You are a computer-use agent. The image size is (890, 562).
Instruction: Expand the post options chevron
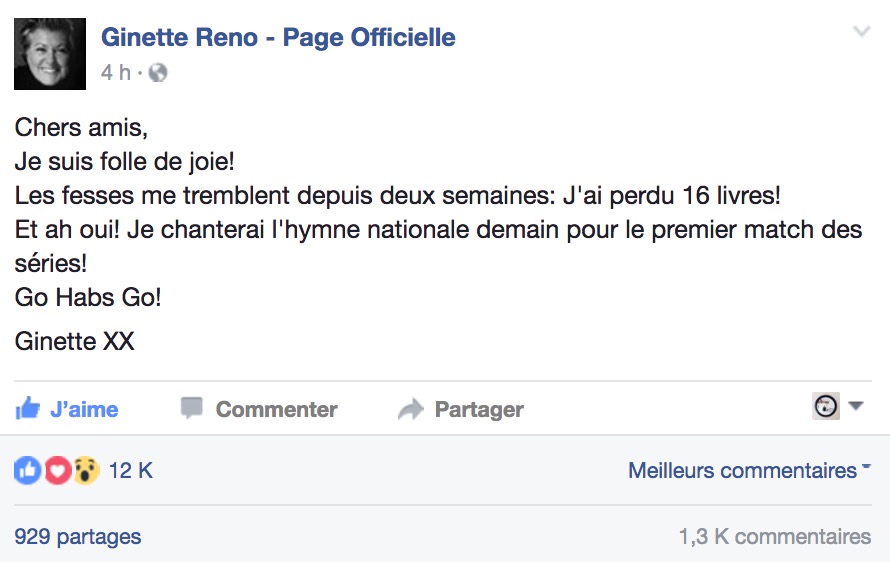coord(862,31)
